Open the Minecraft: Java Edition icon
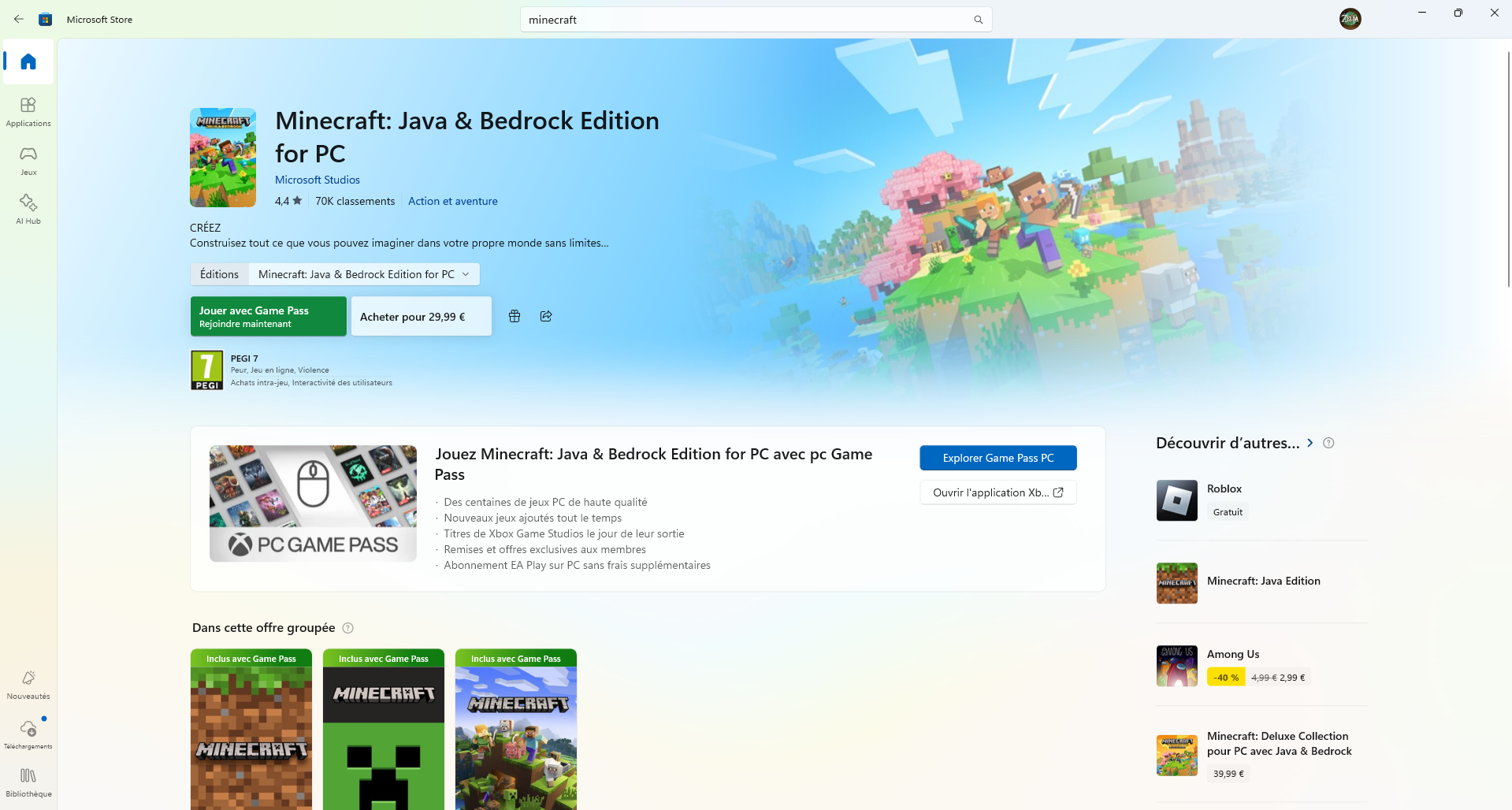 tap(1177, 583)
